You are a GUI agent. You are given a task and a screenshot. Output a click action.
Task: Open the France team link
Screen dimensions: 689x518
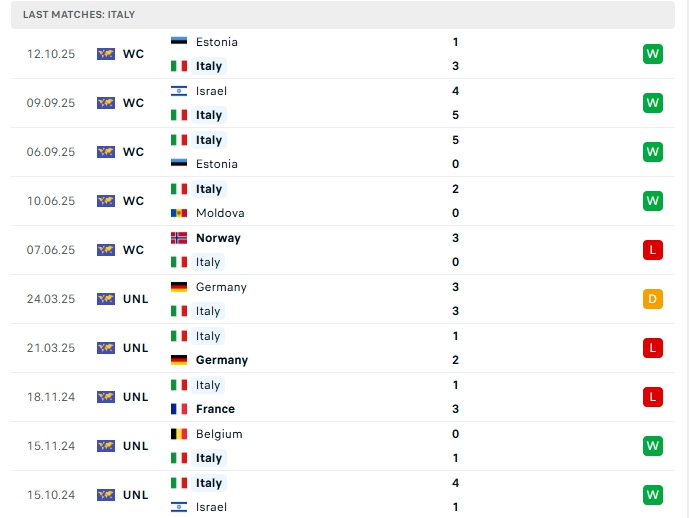215,409
